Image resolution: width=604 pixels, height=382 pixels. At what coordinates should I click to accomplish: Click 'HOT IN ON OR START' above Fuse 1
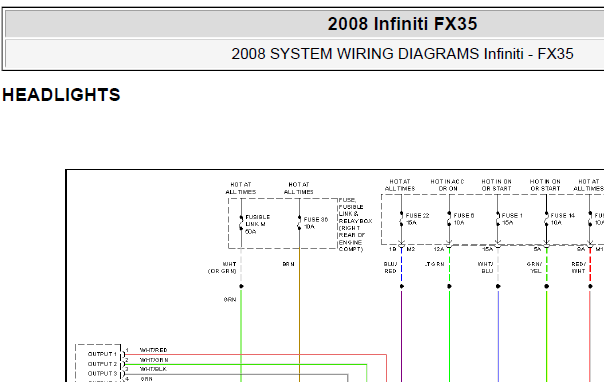pos(496,185)
